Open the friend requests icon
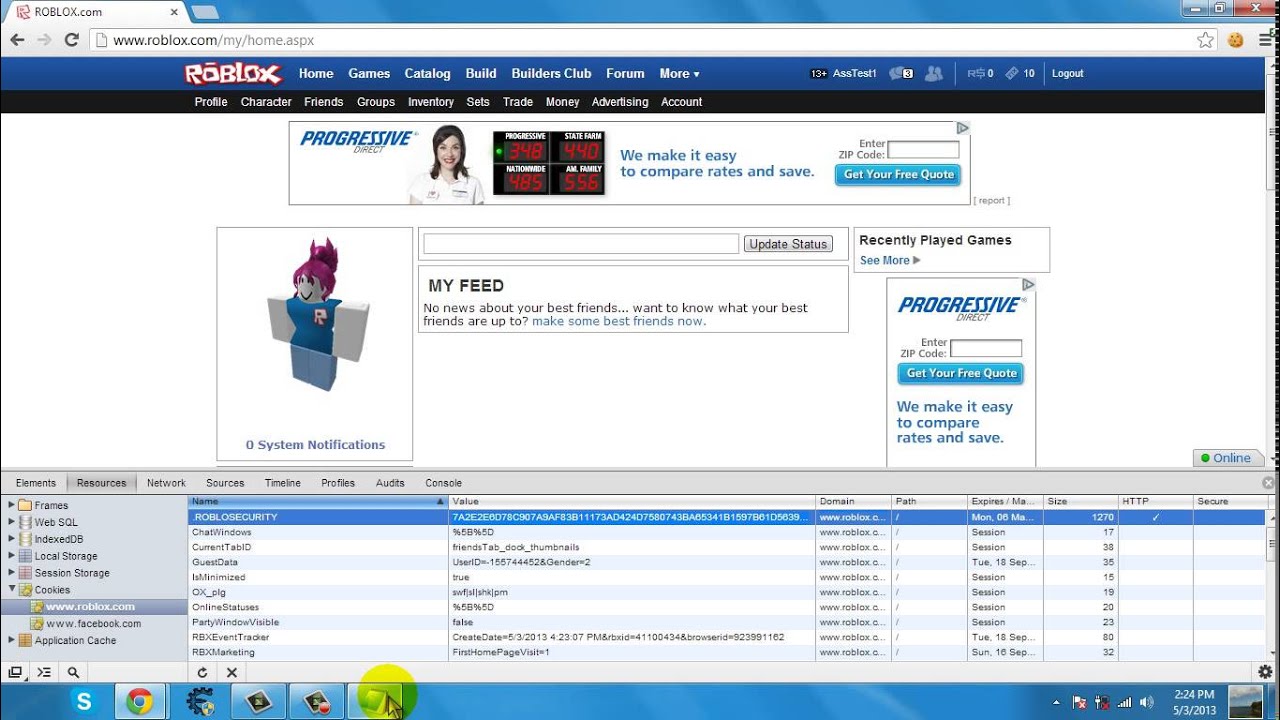This screenshot has width=1280, height=720. (934, 73)
